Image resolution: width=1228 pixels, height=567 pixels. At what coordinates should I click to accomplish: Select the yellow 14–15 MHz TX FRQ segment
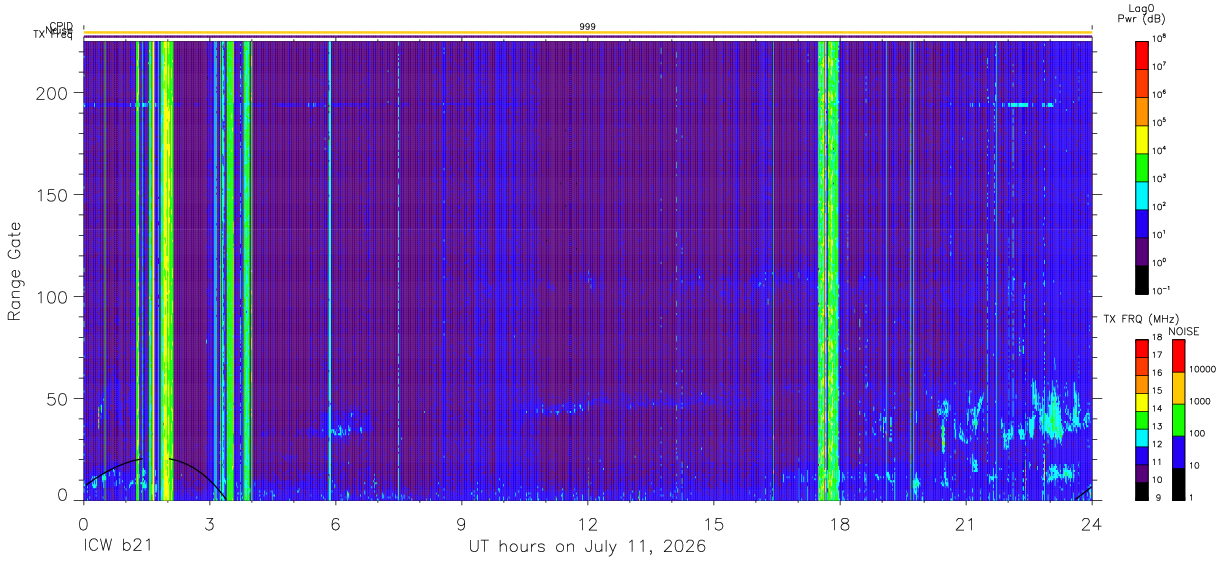(1142, 401)
